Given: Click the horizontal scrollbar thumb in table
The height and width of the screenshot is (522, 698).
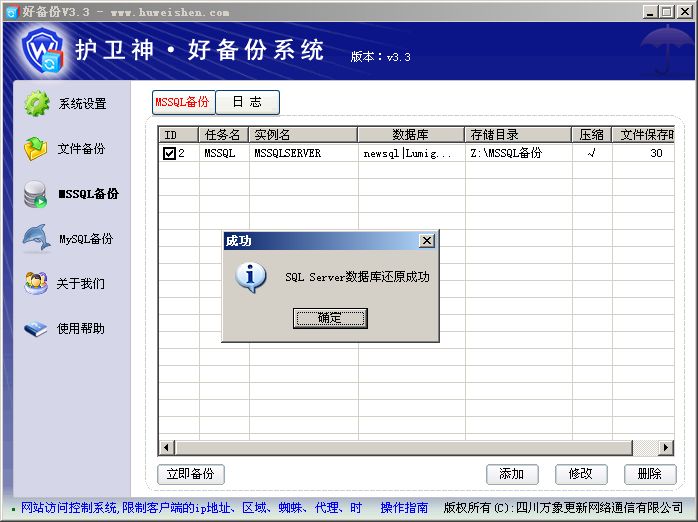Looking at the screenshot, I should 404,447.
